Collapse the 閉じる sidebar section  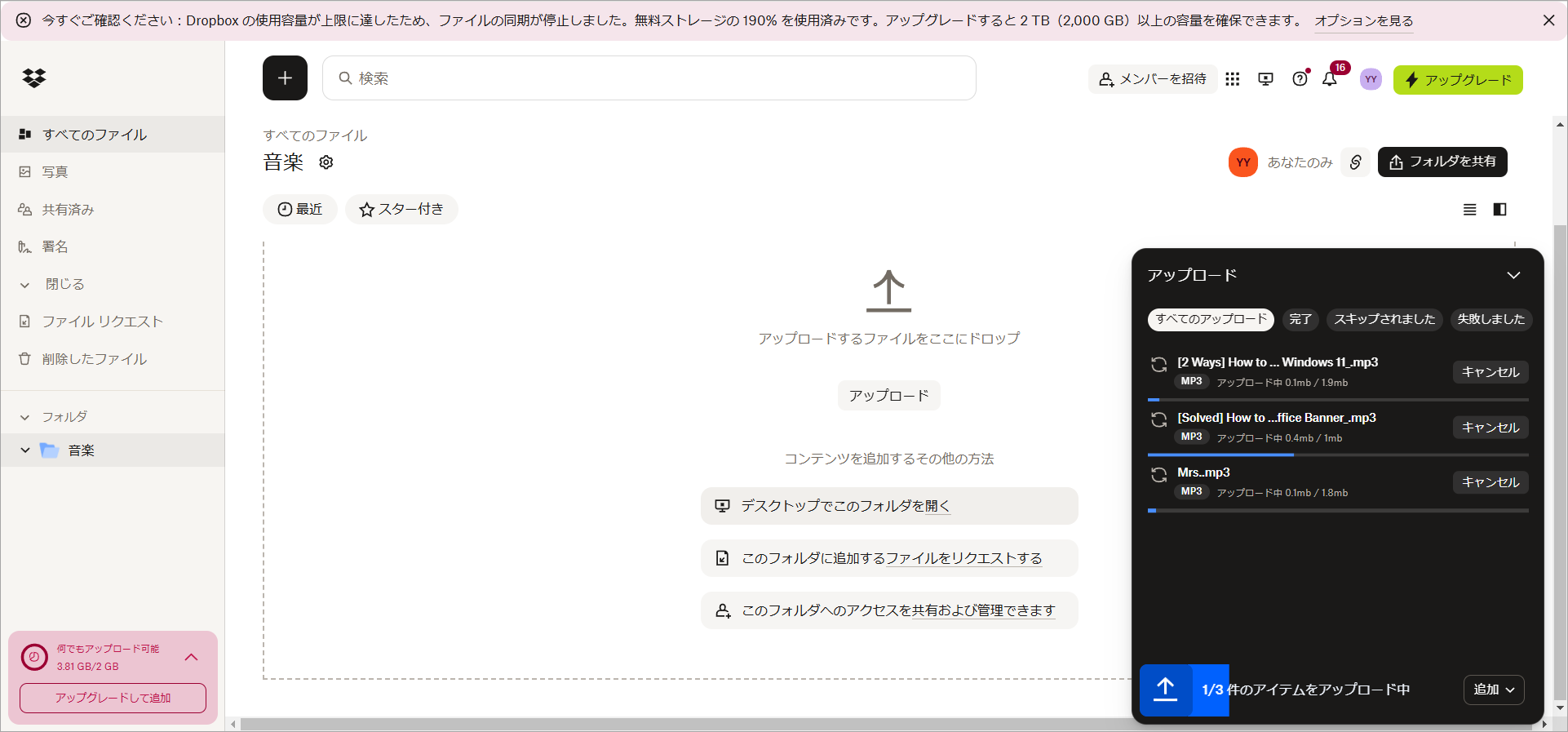[x=25, y=285]
